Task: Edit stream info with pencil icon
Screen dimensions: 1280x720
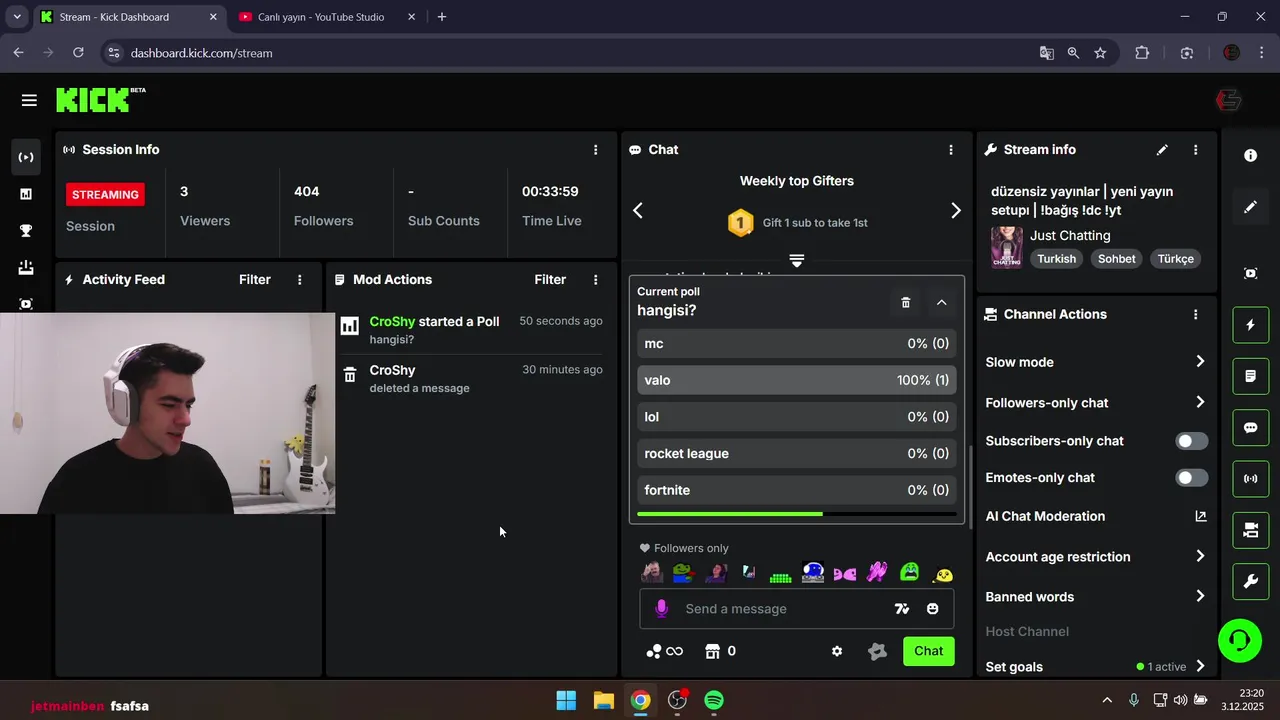Action: (1162, 150)
